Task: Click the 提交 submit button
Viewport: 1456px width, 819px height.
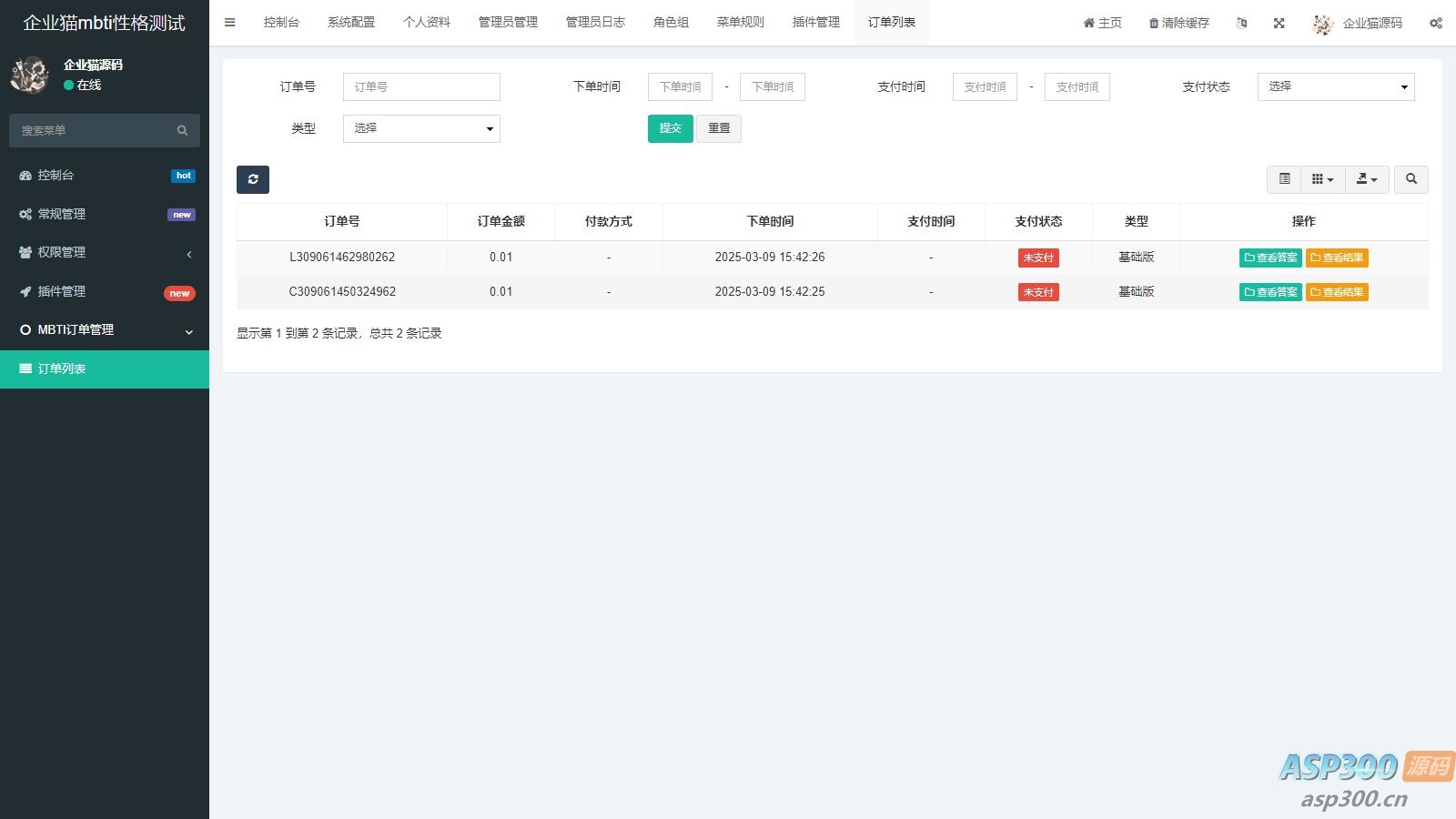Action: [x=671, y=128]
